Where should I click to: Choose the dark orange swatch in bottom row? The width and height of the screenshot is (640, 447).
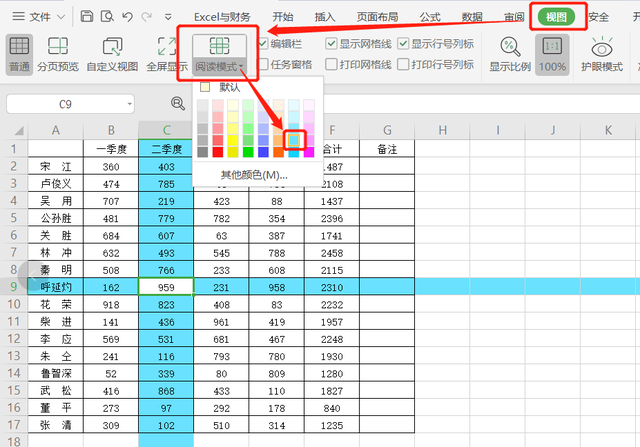[278, 152]
